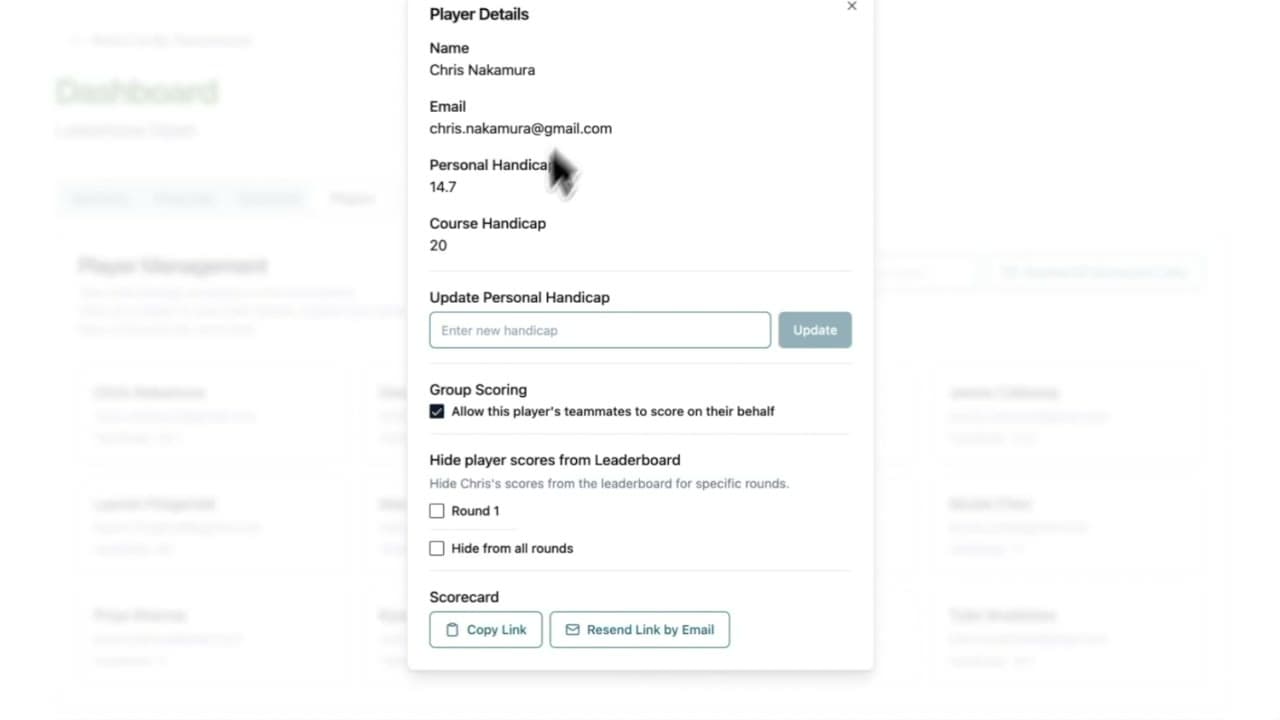Select the Players tab behind the dialog
The width and height of the screenshot is (1280, 720).
coord(353,198)
